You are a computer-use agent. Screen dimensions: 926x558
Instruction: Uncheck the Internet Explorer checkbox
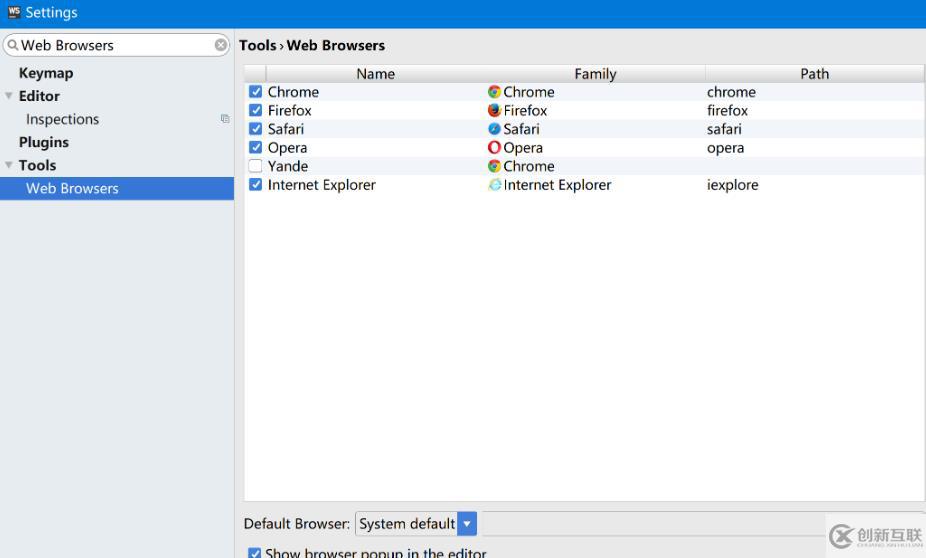(255, 184)
